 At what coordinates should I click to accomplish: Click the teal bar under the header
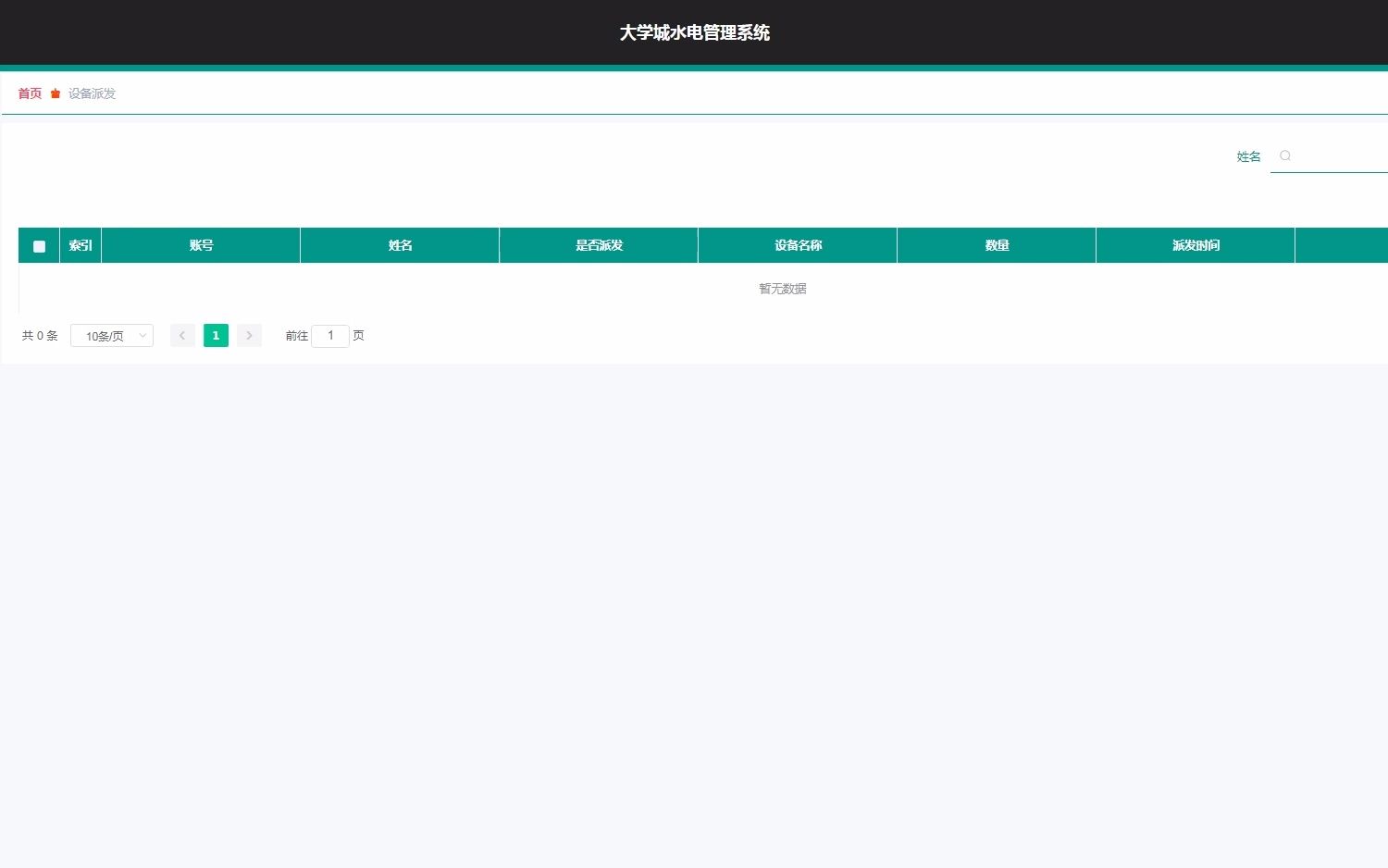point(694,68)
